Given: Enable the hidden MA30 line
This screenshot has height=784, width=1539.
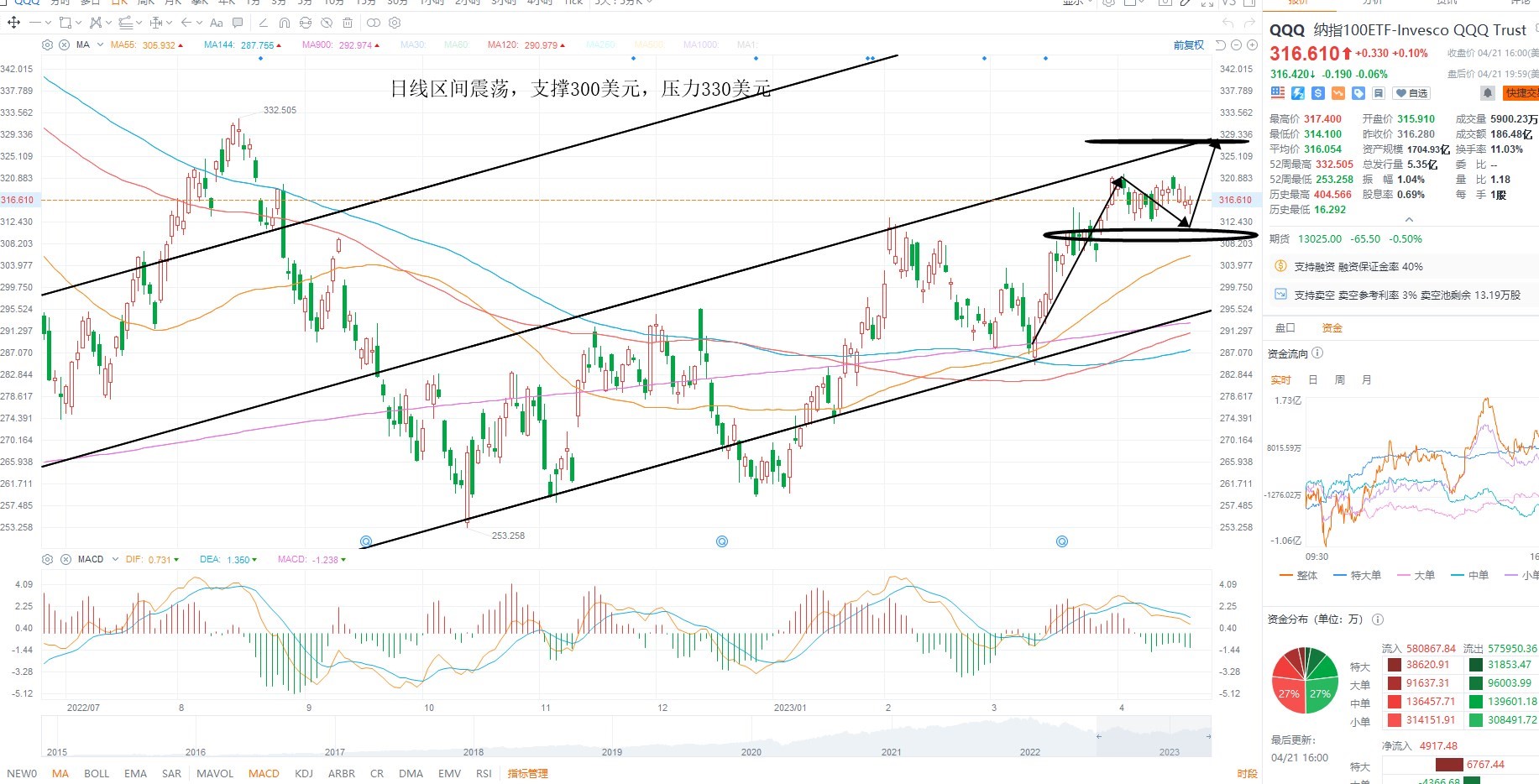Looking at the screenshot, I should (412, 44).
